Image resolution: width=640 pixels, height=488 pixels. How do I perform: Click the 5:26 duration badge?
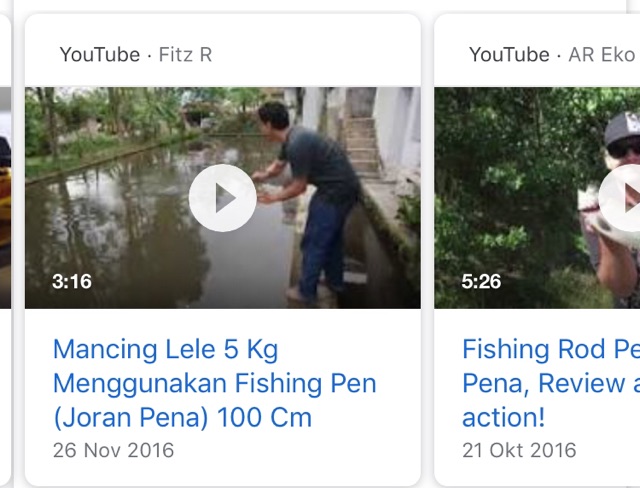point(481,281)
